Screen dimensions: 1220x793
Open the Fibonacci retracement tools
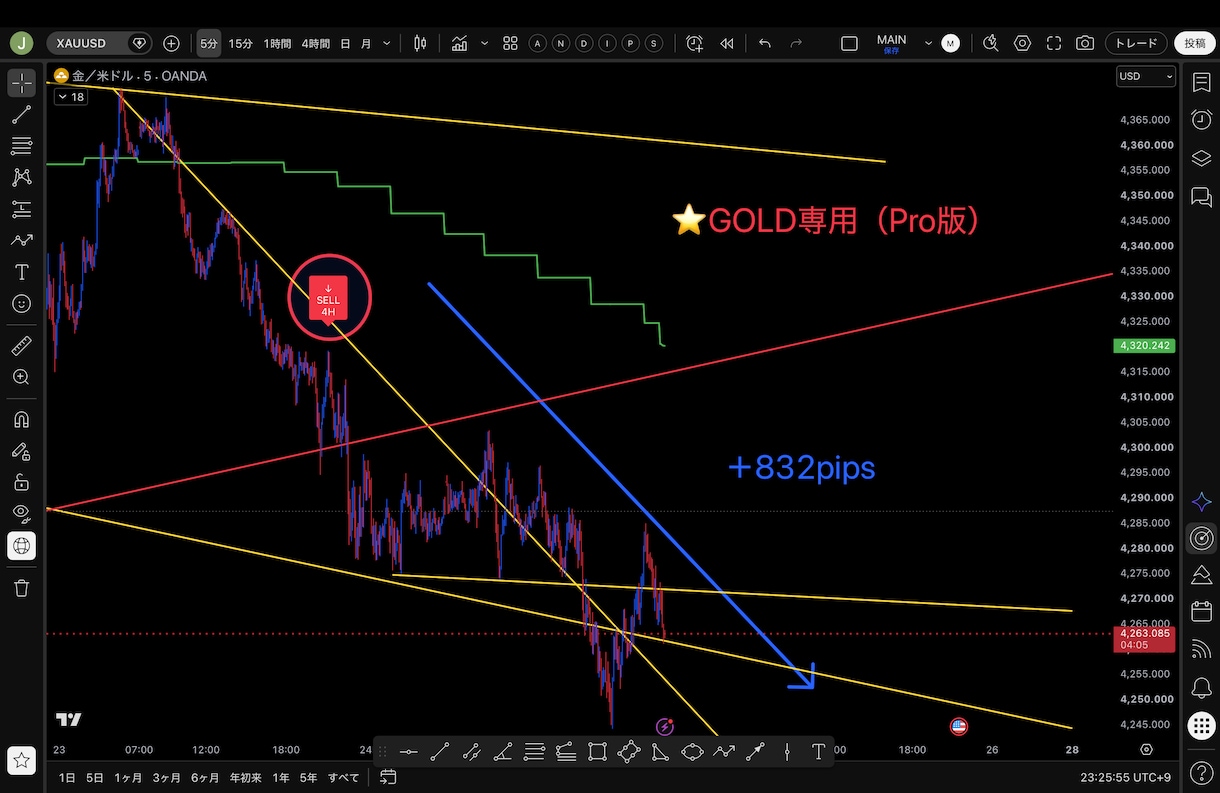coord(21,147)
